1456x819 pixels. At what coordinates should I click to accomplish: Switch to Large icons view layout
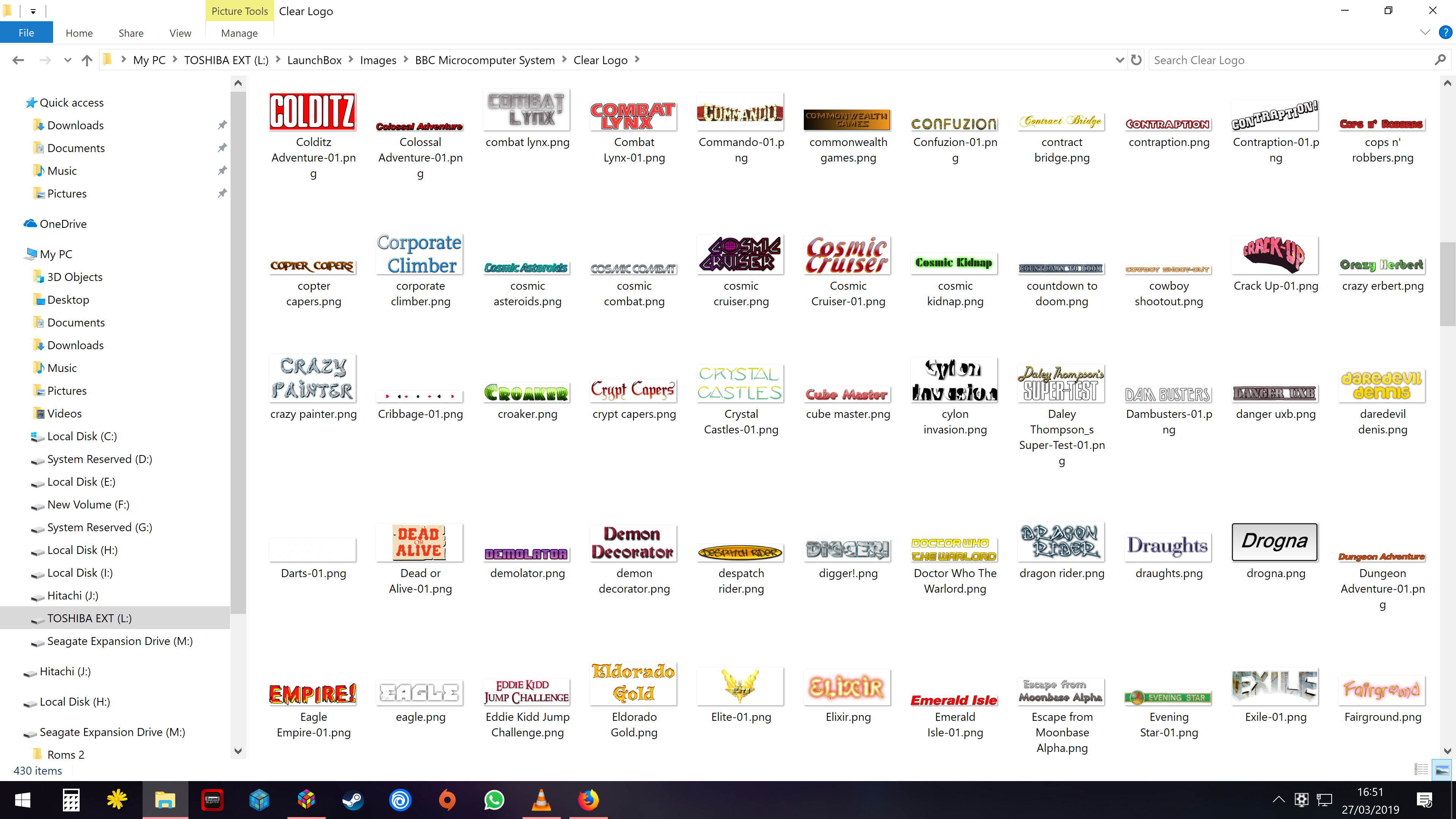coord(1442,769)
